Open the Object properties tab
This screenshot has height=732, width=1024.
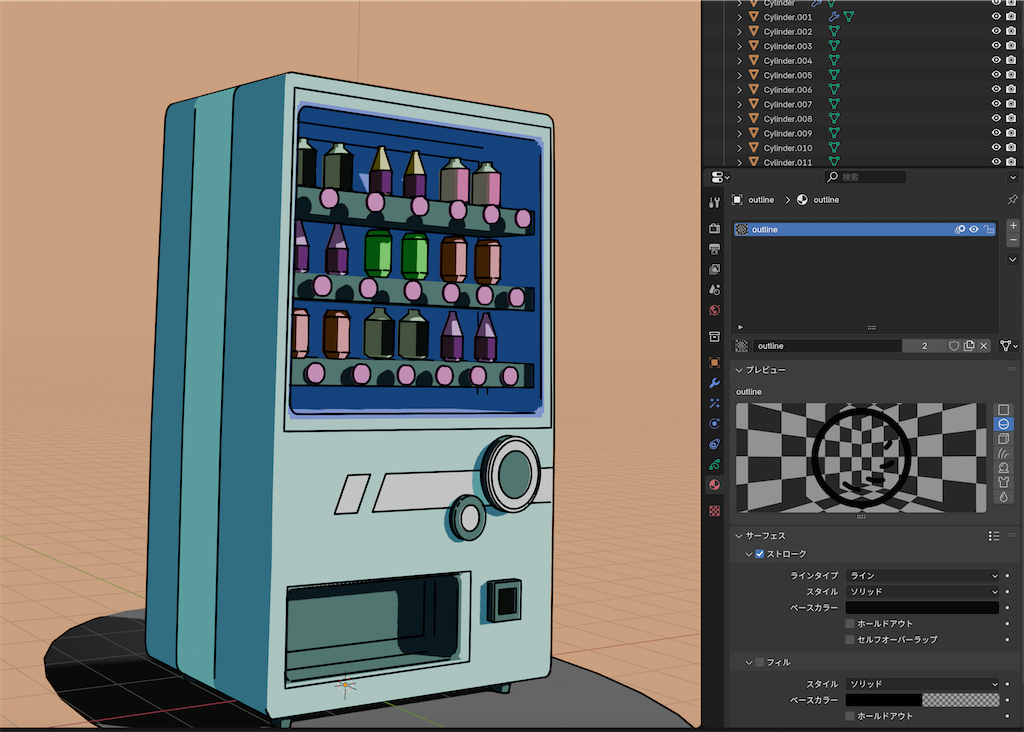714,362
